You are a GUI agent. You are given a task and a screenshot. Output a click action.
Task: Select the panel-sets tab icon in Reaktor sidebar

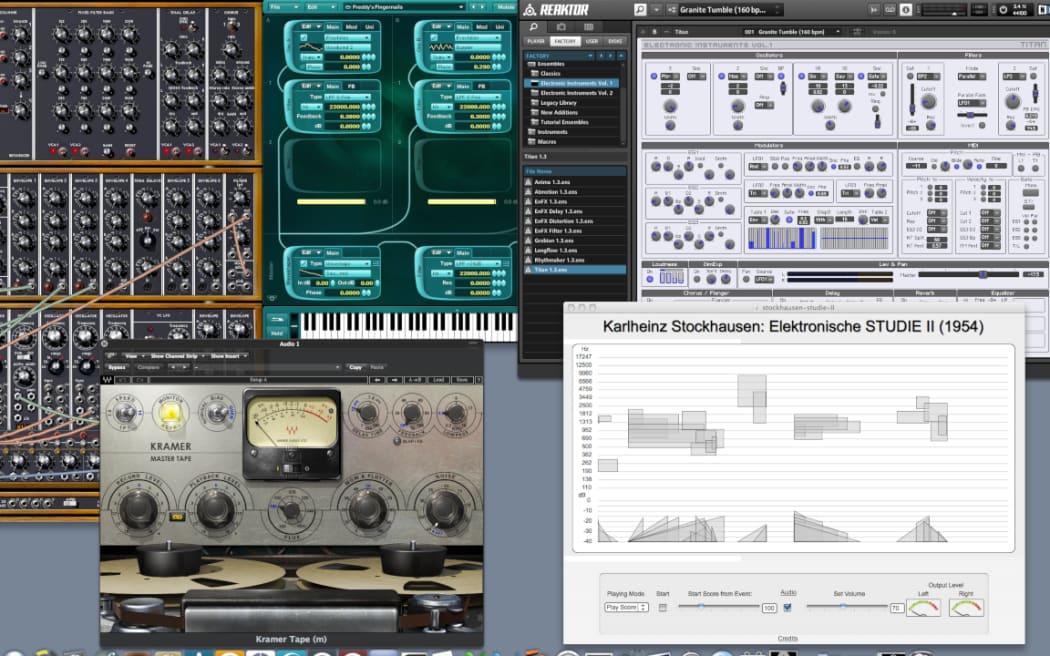tap(588, 27)
